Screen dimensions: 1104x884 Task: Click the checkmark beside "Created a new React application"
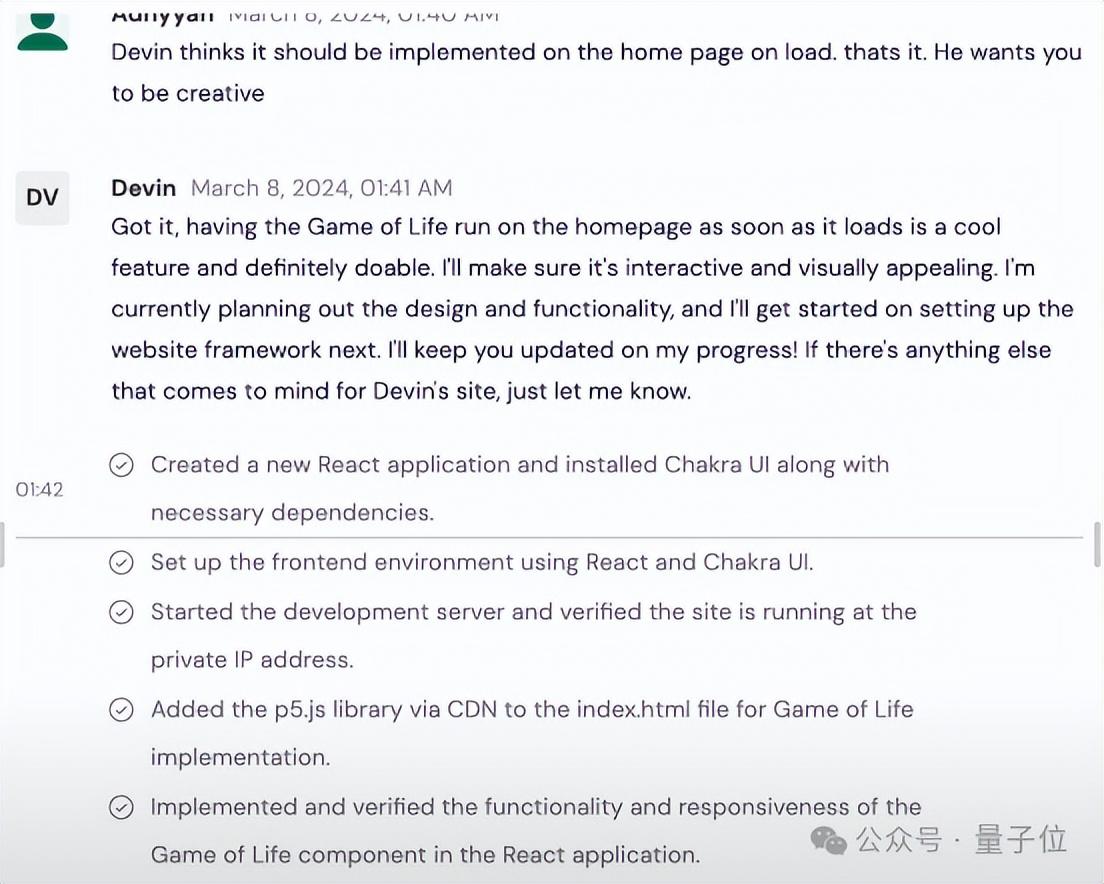tap(121, 465)
